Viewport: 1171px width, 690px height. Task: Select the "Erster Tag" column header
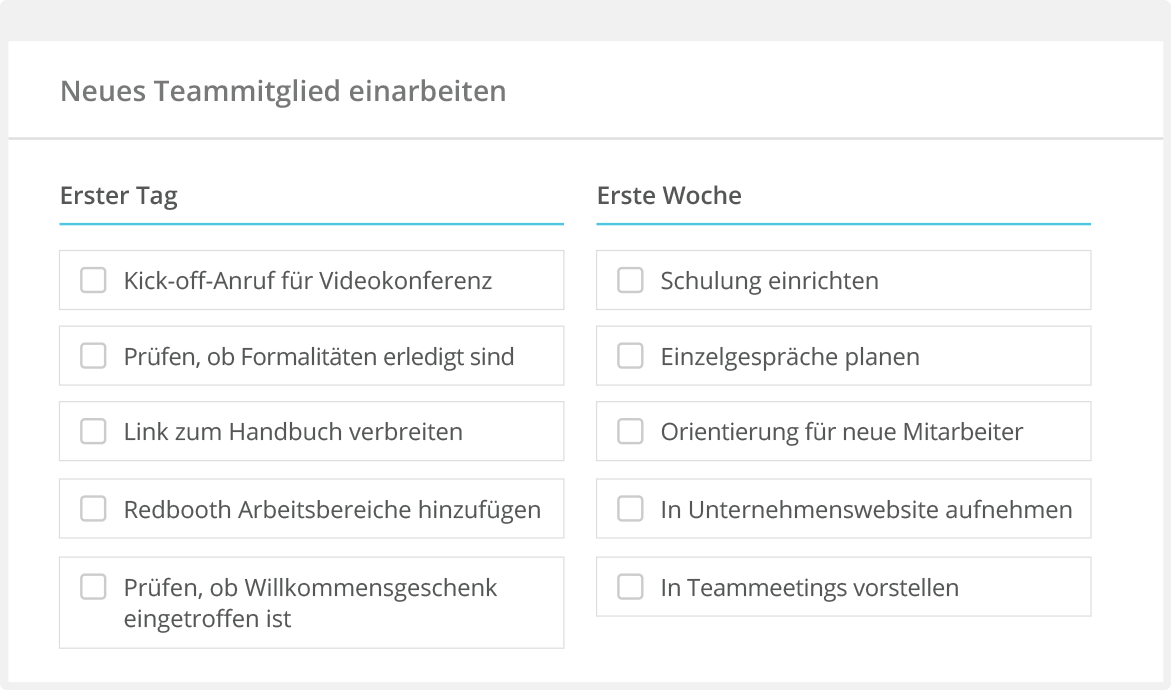pos(119,196)
